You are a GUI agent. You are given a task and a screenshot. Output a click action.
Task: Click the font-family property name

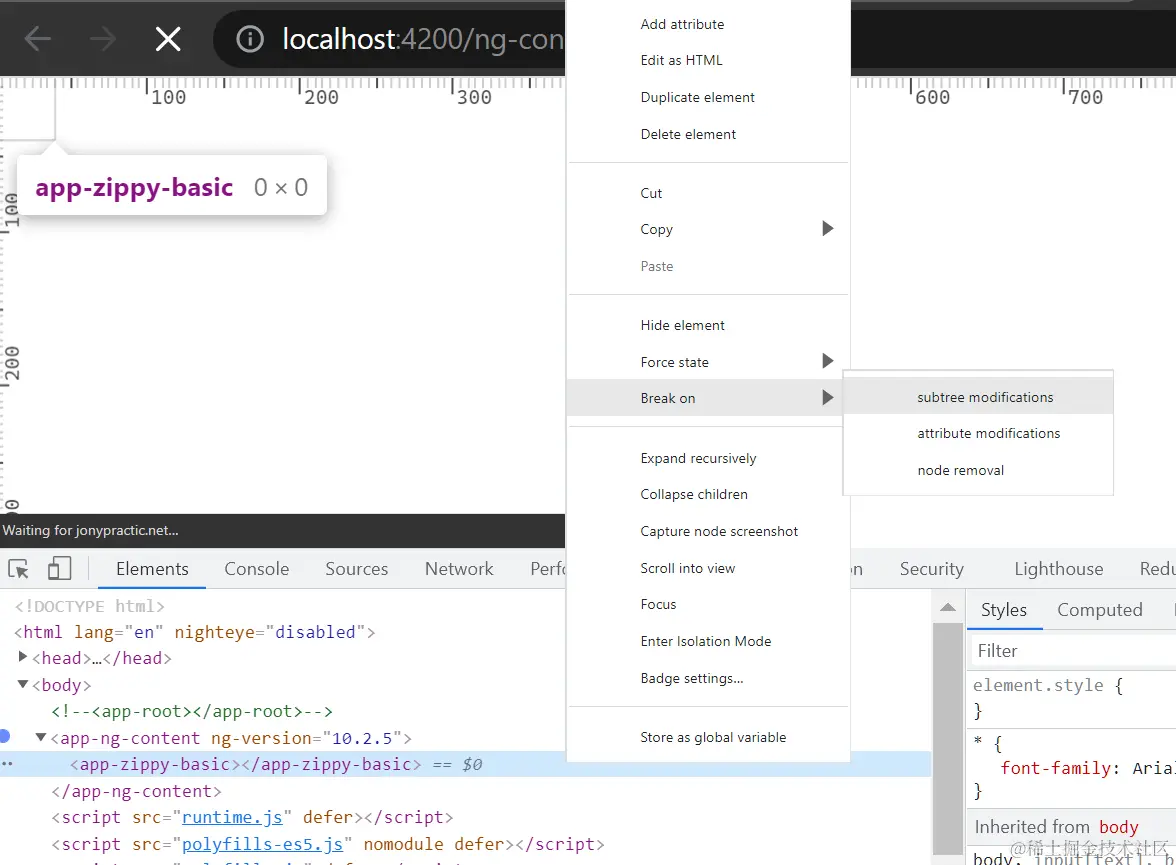[1055, 768]
